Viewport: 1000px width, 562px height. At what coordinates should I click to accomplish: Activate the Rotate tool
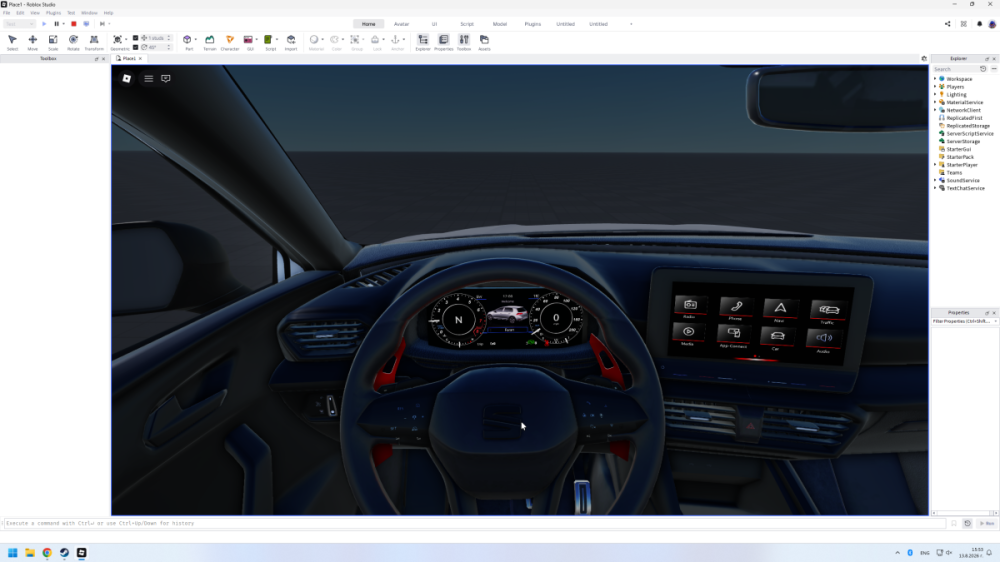(x=73, y=42)
